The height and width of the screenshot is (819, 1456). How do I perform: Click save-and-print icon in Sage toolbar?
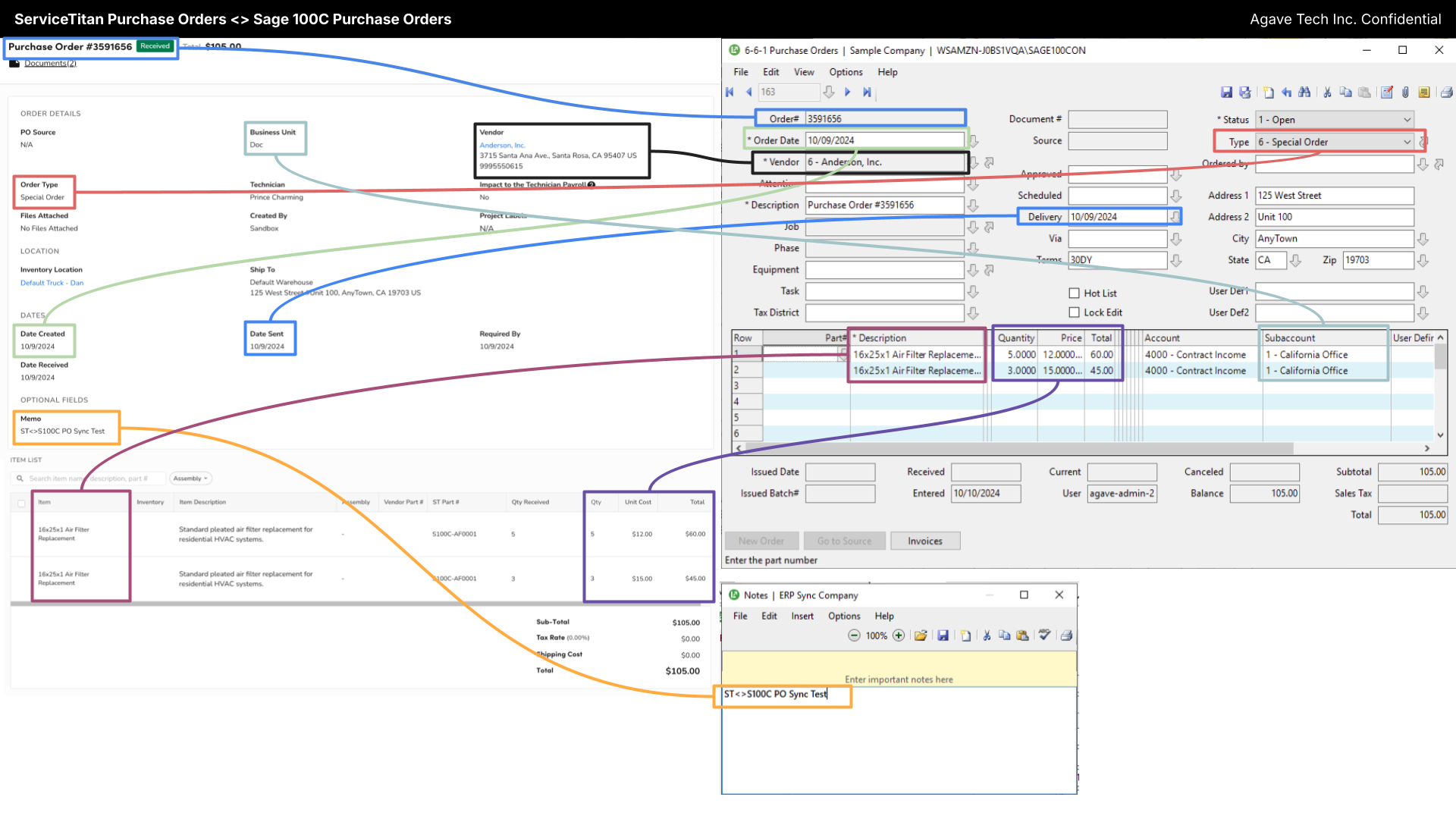pyautogui.click(x=1245, y=93)
